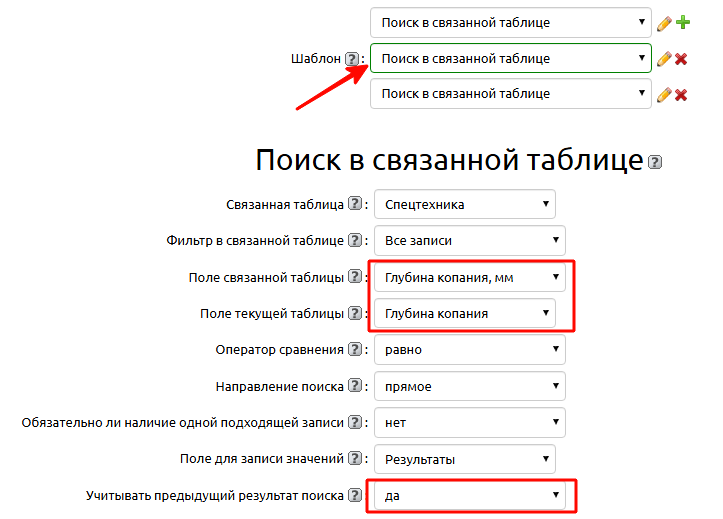Open the Учитывать предыдущий результат dropdown showing да
This screenshot has width=723, height=519.
point(469,495)
